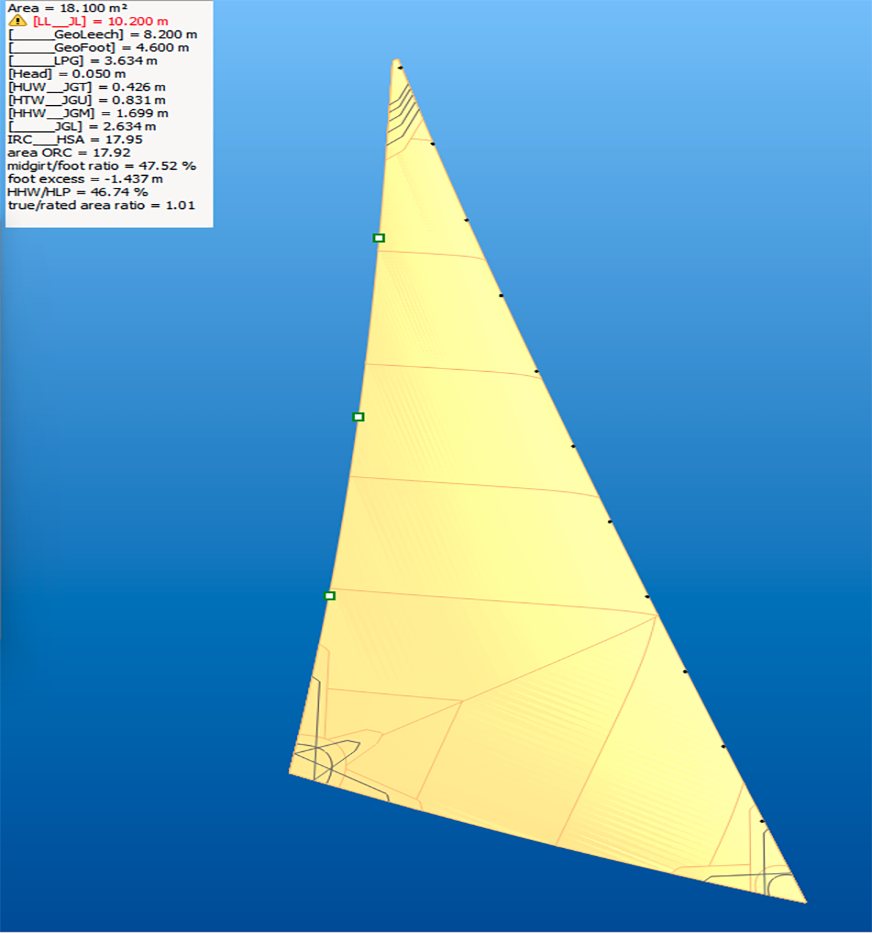The height and width of the screenshot is (933, 872).
Task: Click the topmost black leech marker near the head
Action: [x=401, y=68]
